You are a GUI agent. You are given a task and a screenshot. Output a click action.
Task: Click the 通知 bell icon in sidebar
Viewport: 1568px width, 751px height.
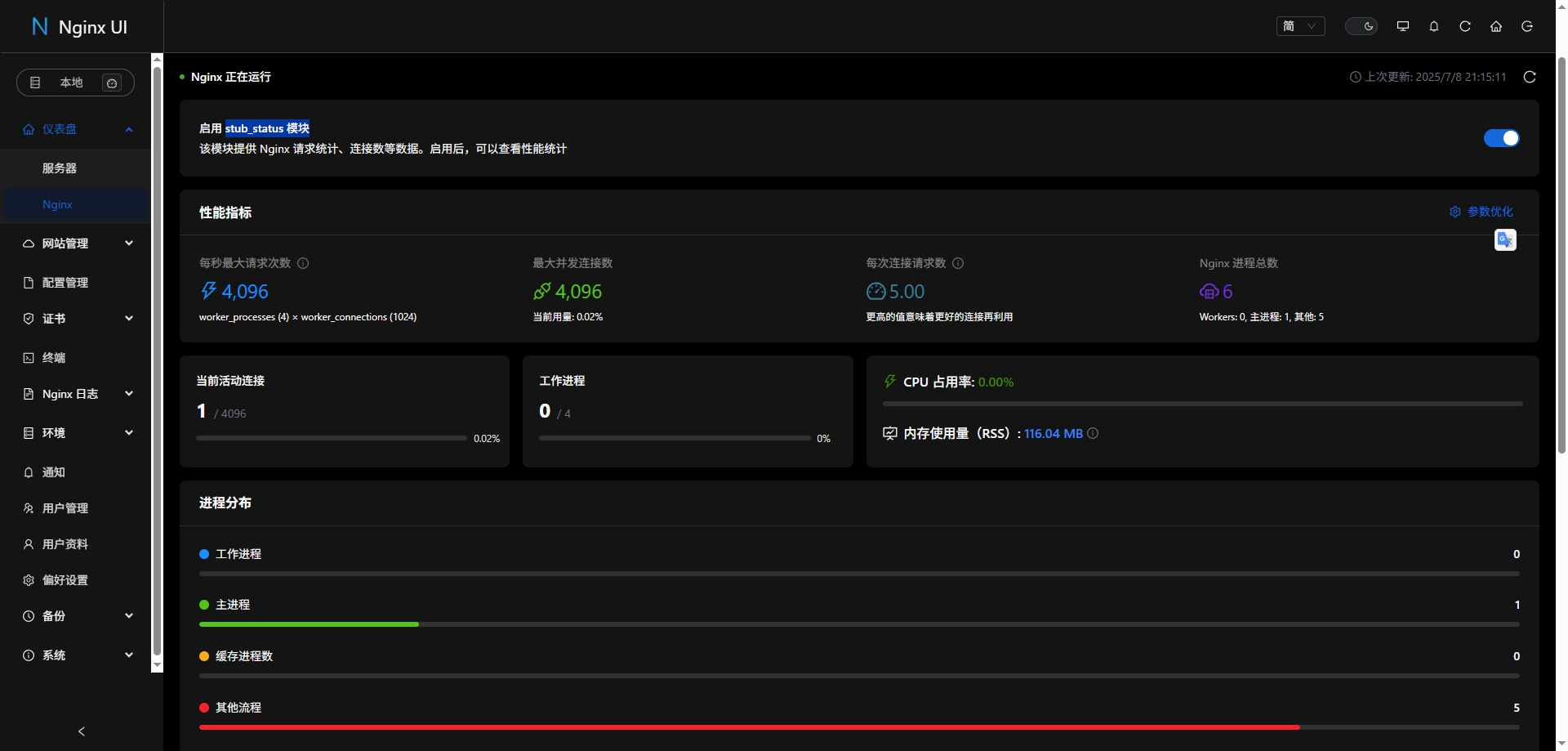29,472
